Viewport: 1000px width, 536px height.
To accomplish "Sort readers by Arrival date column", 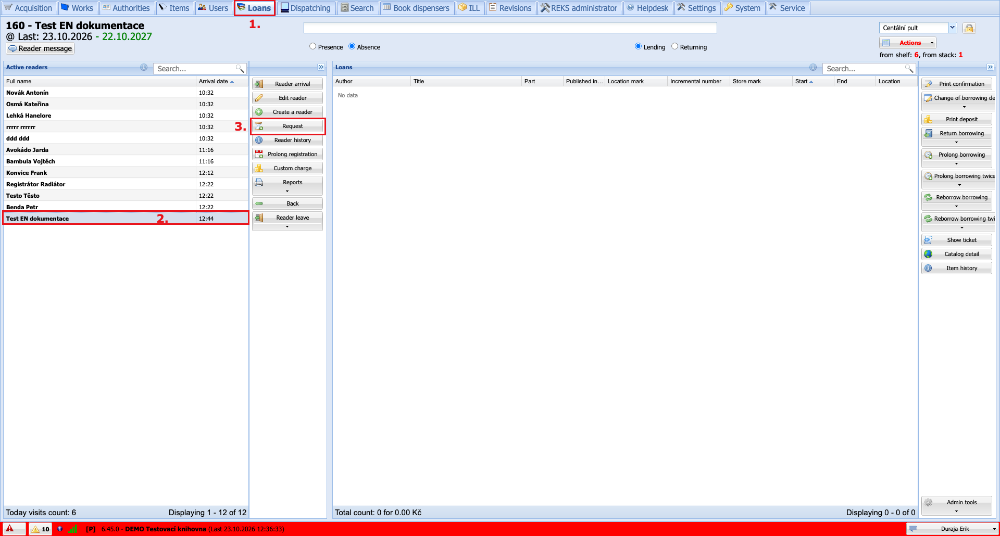I will tap(214, 81).
